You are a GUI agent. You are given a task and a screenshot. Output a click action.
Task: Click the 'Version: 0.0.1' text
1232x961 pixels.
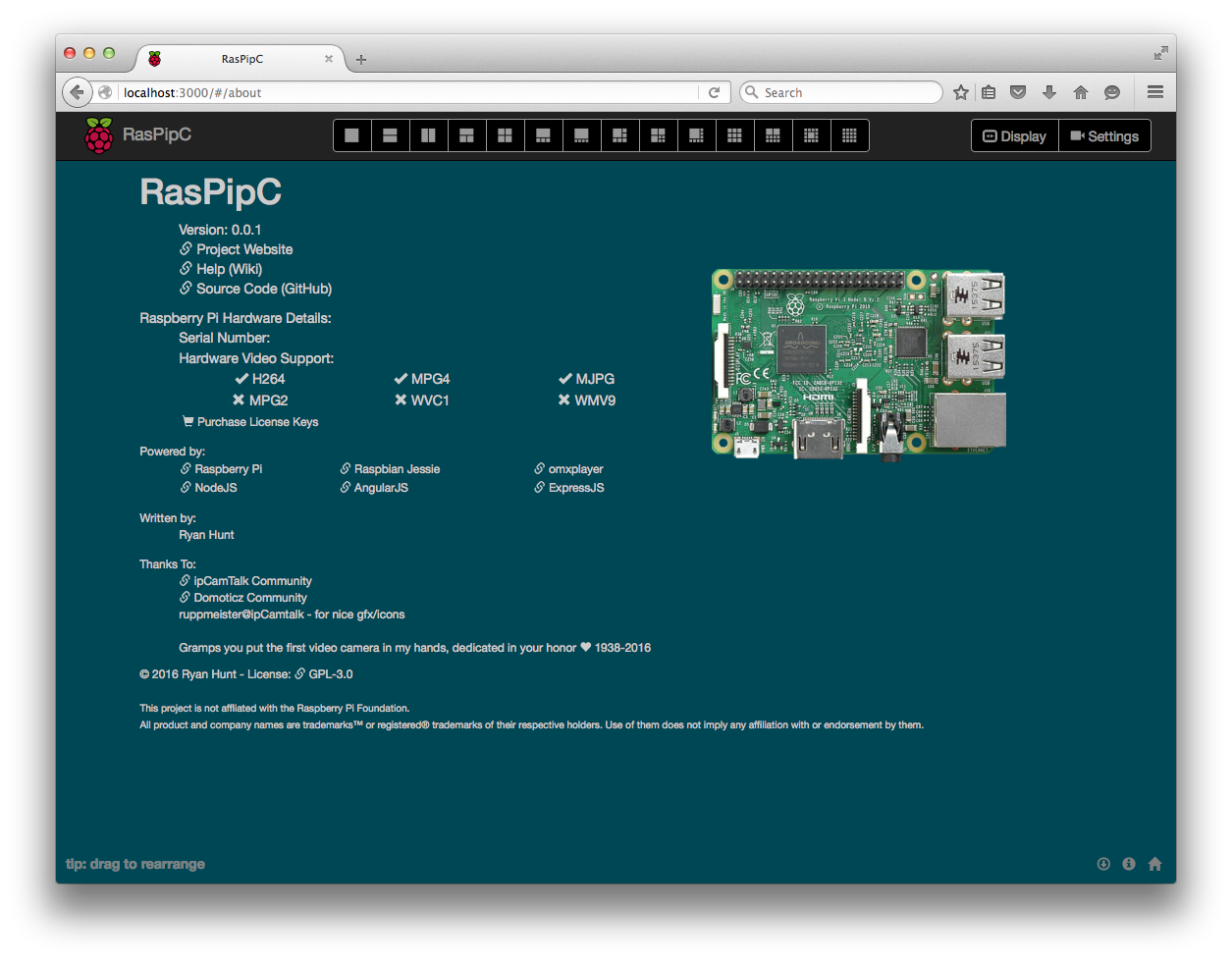pos(220,230)
